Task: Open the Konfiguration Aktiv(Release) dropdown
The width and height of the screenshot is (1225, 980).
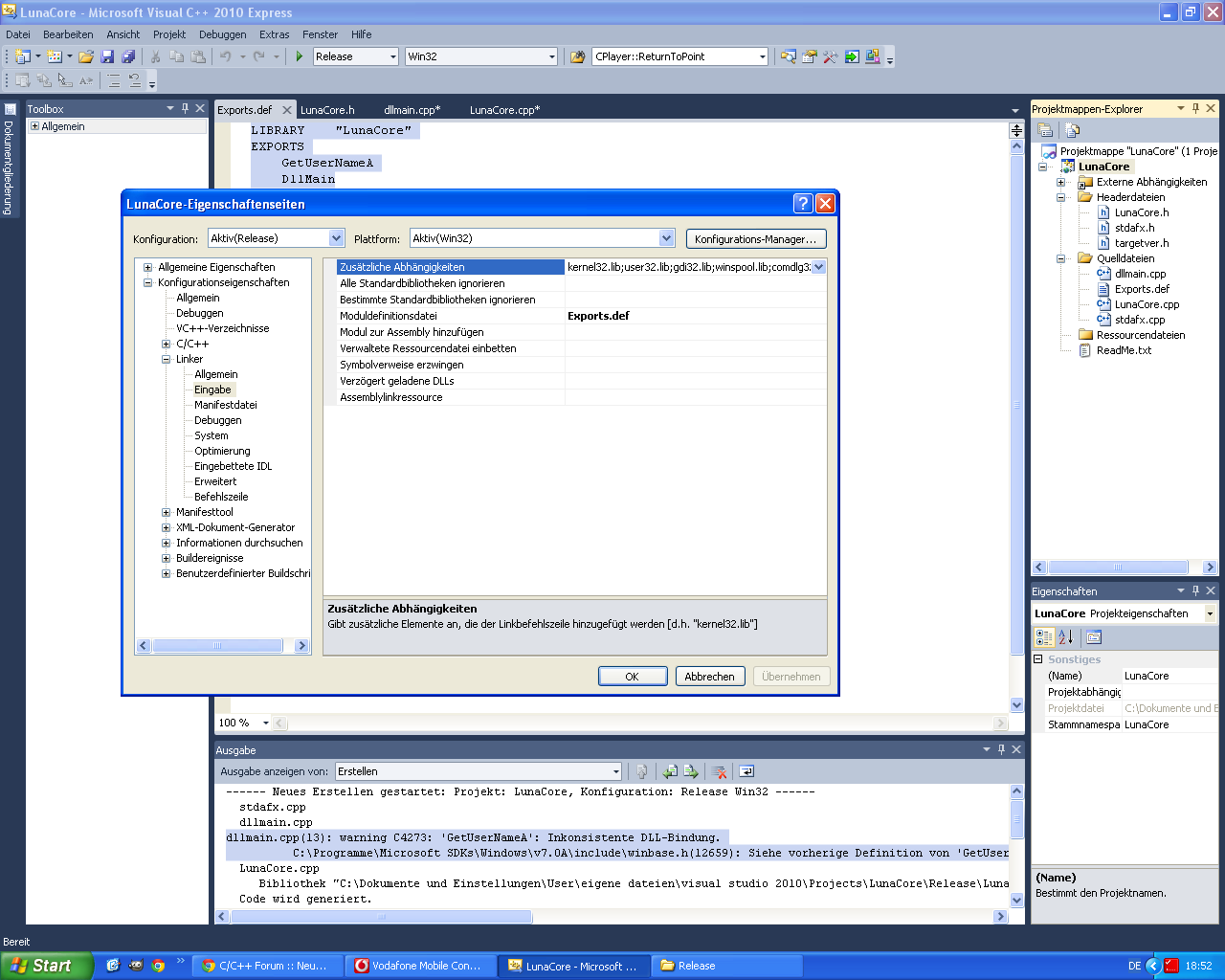Action: (x=336, y=238)
